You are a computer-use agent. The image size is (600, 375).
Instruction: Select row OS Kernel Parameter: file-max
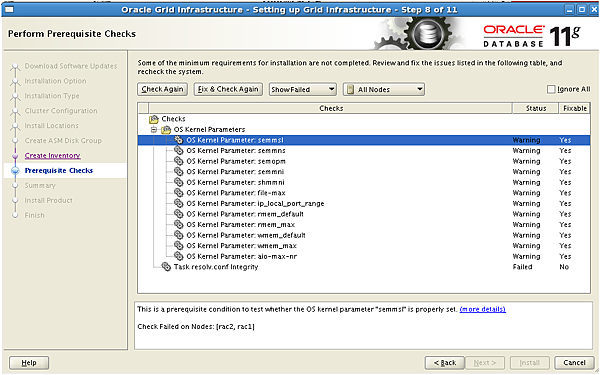364,192
